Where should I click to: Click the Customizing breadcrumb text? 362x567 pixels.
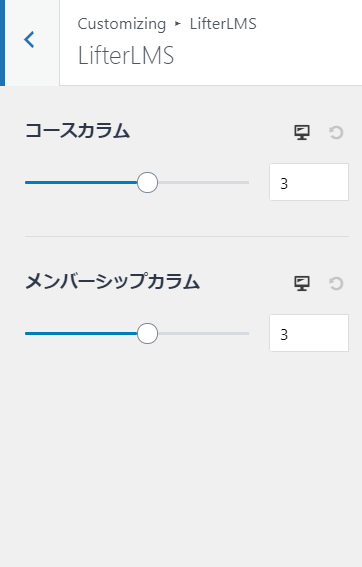click(122, 24)
